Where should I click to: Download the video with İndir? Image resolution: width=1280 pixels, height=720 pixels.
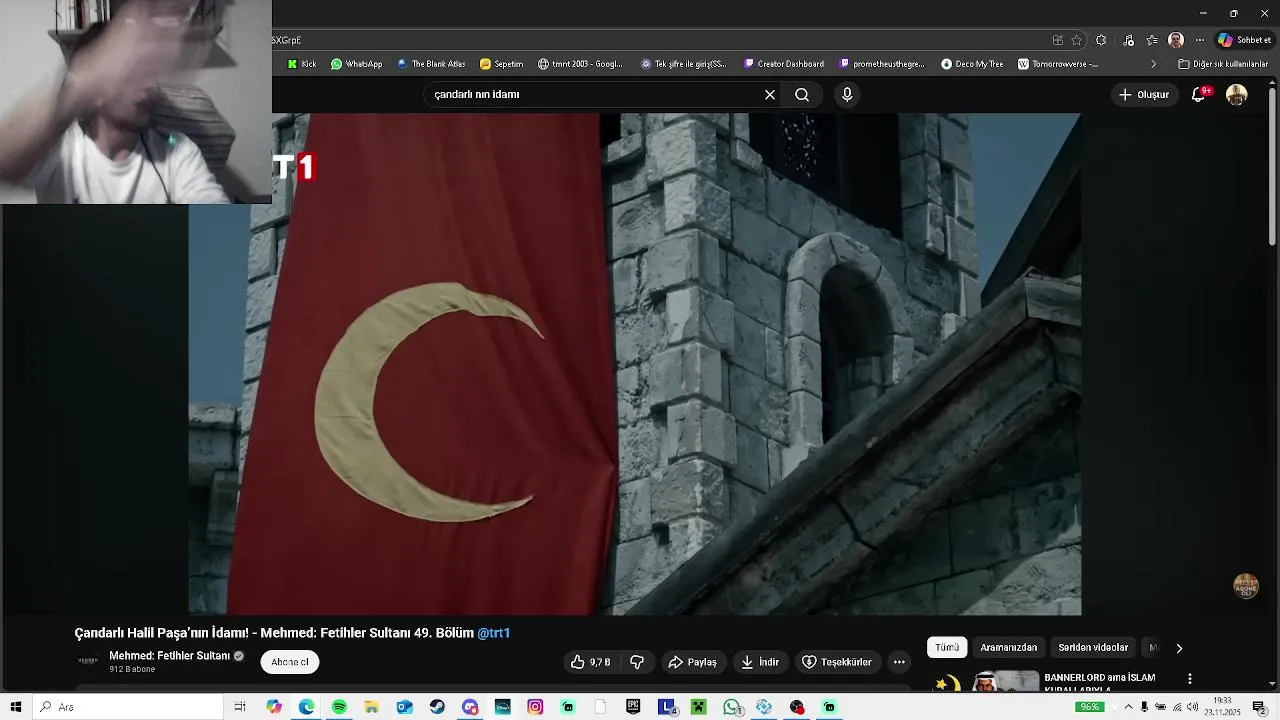click(x=760, y=662)
